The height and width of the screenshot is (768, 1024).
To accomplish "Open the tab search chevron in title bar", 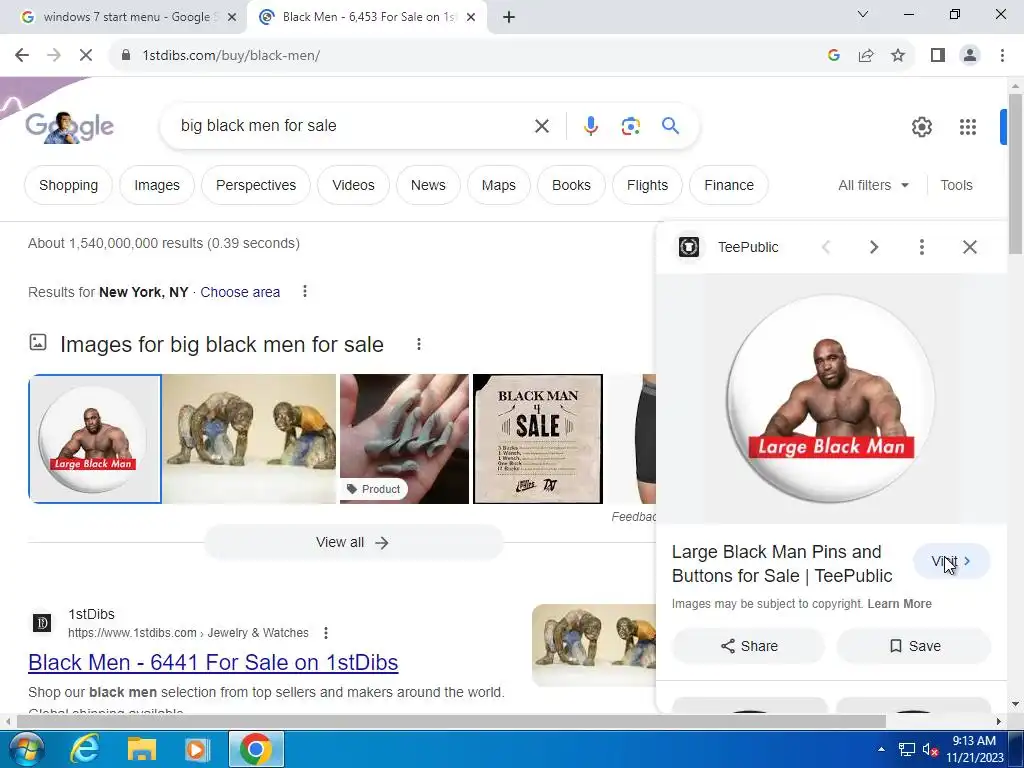I will [863, 14].
